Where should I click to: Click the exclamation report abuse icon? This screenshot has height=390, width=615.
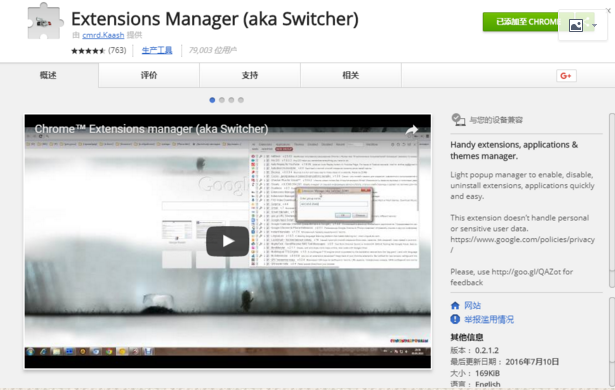tap(455, 319)
